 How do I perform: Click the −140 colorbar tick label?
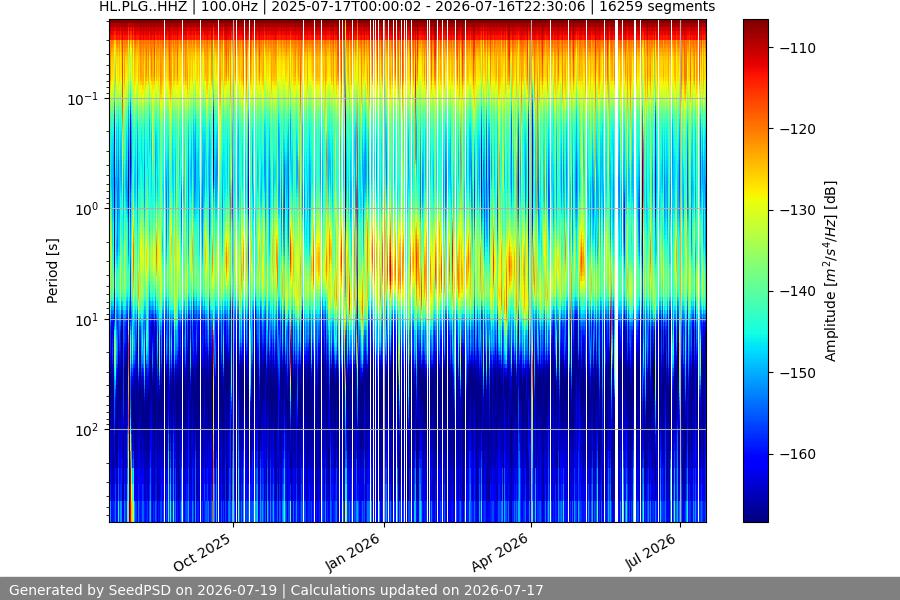798,291
